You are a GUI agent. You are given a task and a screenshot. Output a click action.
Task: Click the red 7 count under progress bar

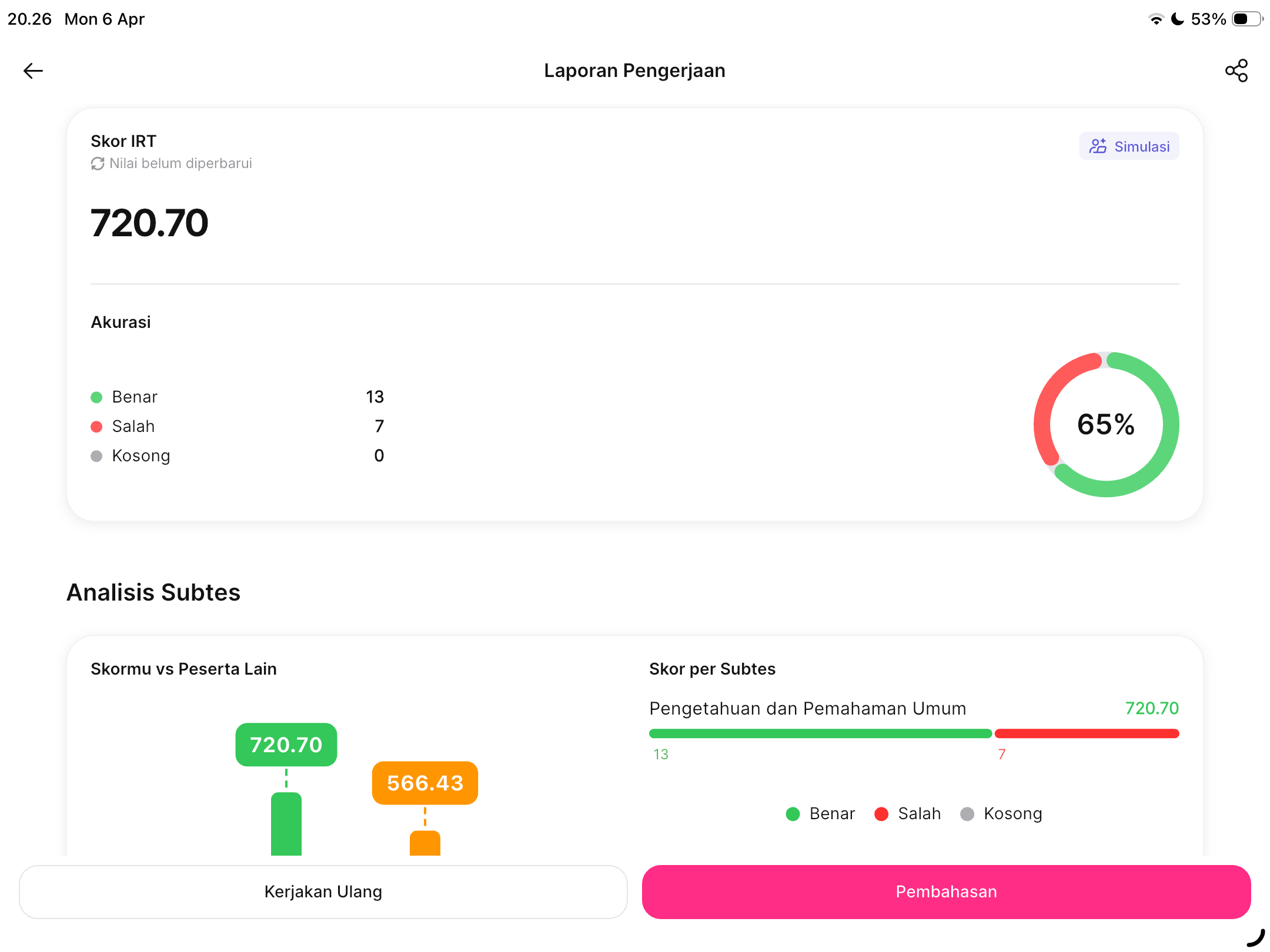click(1002, 754)
